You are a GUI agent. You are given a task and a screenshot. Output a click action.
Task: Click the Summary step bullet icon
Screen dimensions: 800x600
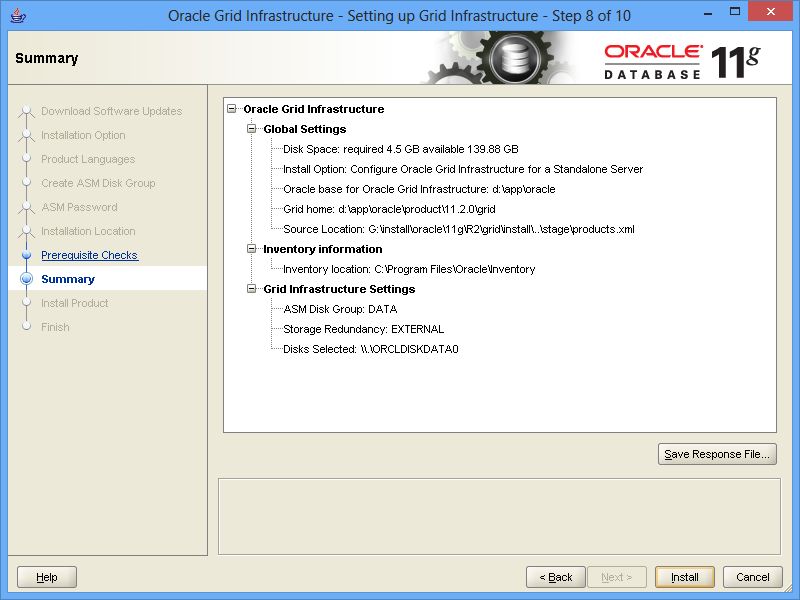pyautogui.click(x=27, y=279)
